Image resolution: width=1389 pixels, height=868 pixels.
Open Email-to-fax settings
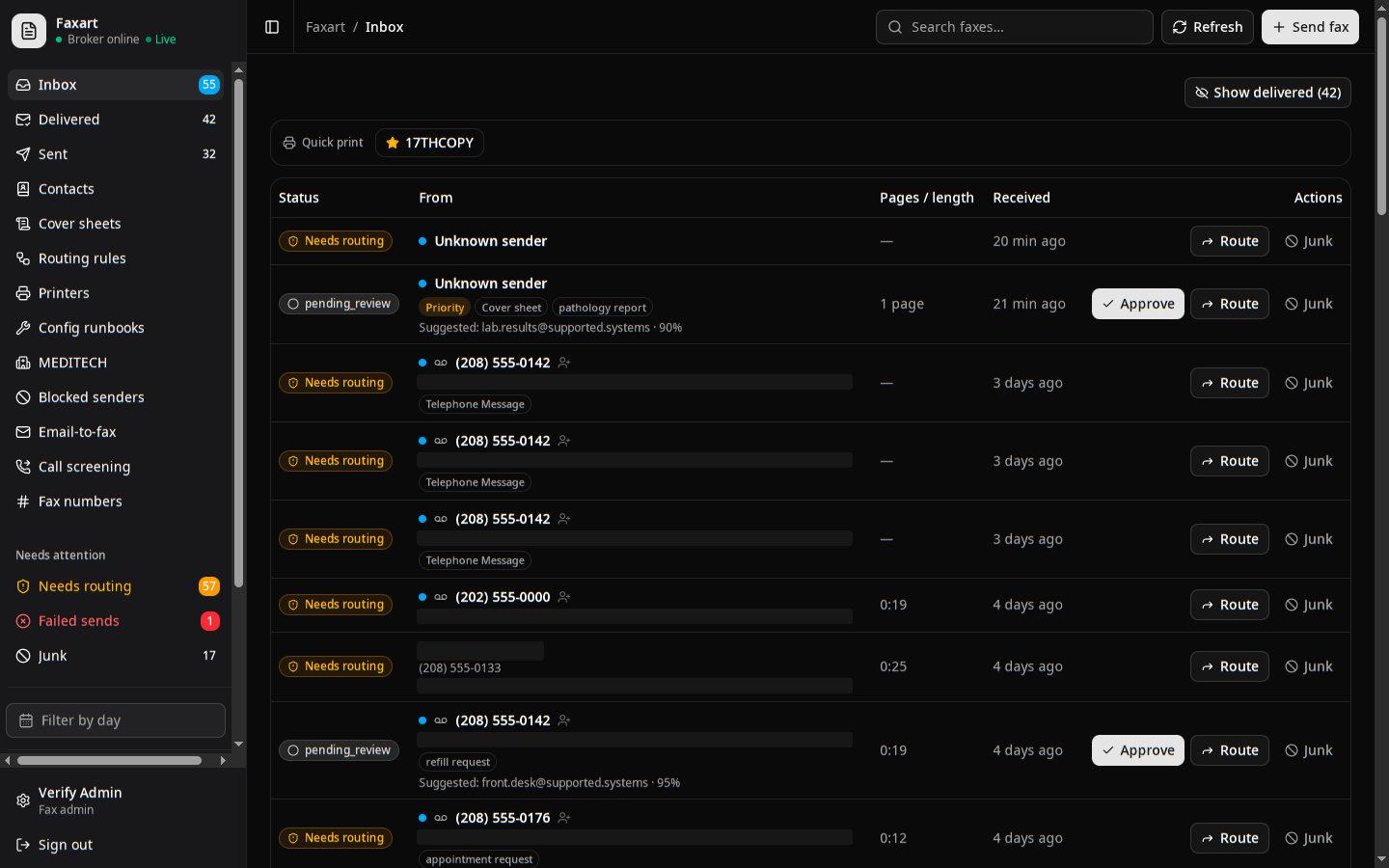point(116,432)
